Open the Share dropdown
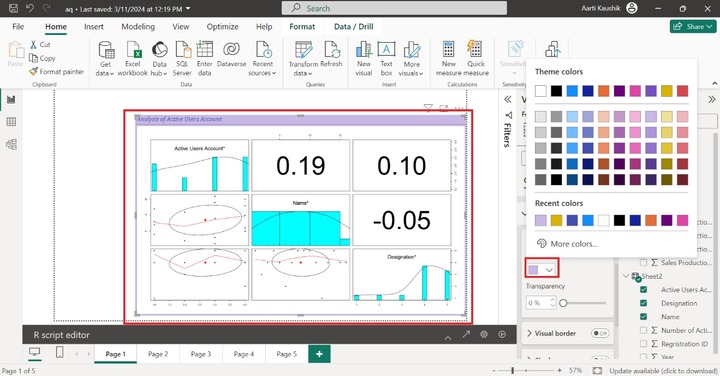This screenshot has height=376, width=720. pyautogui.click(x=693, y=27)
